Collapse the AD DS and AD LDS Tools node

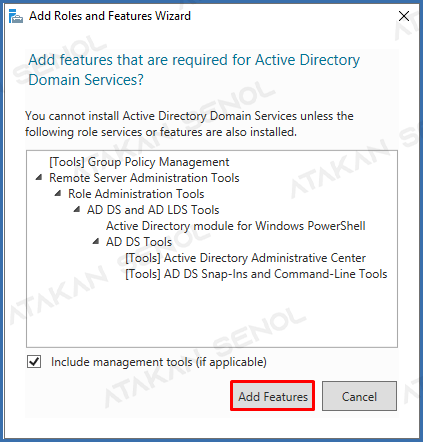point(77,209)
